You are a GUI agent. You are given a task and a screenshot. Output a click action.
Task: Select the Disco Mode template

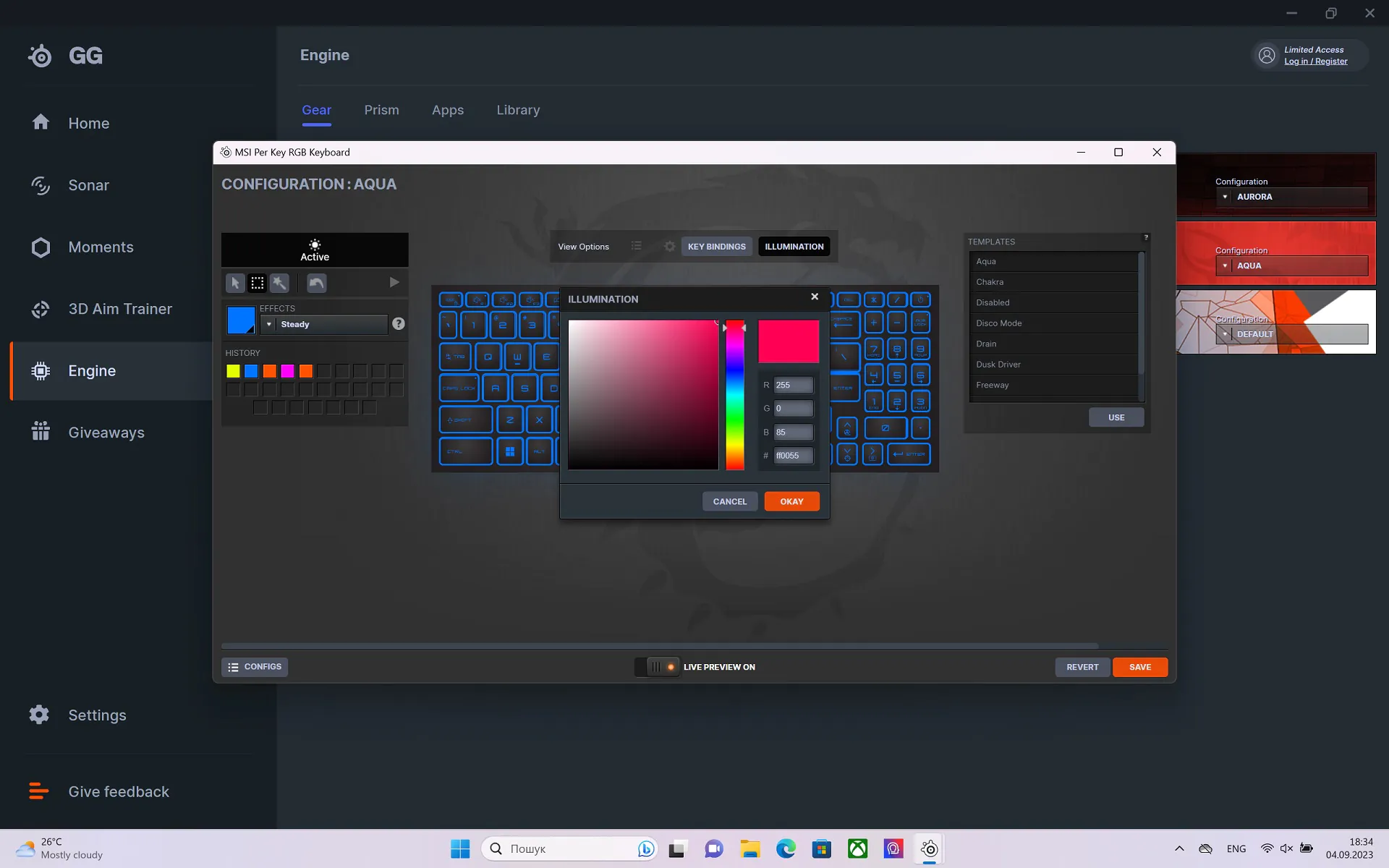click(x=1053, y=323)
